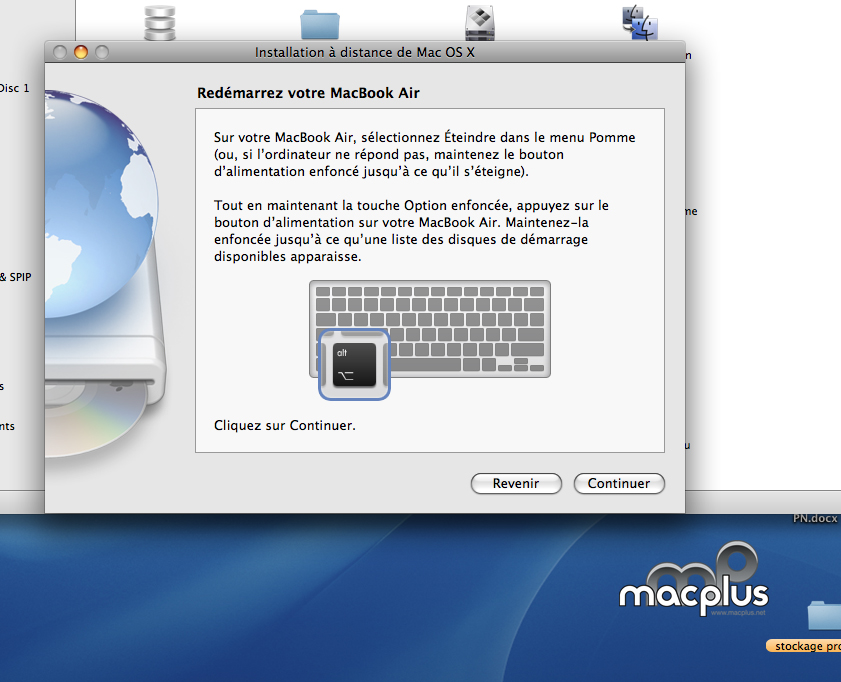
Task: Click the paragraph starting Sur votre MacBook Air
Action: click(425, 154)
